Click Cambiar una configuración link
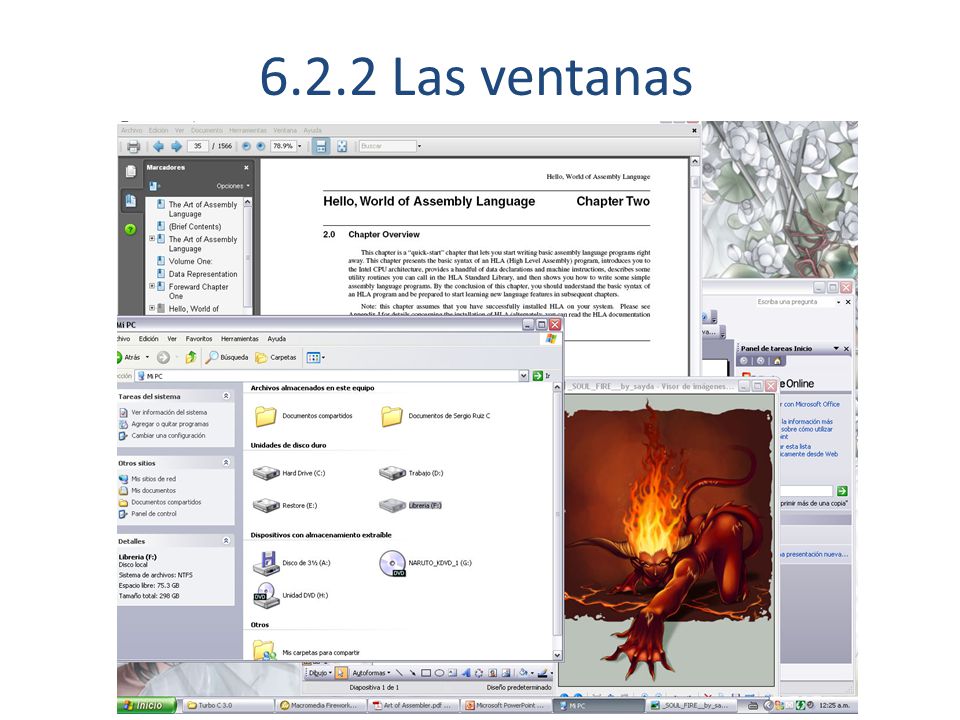Screen dimensions: 960x720 coord(168,435)
